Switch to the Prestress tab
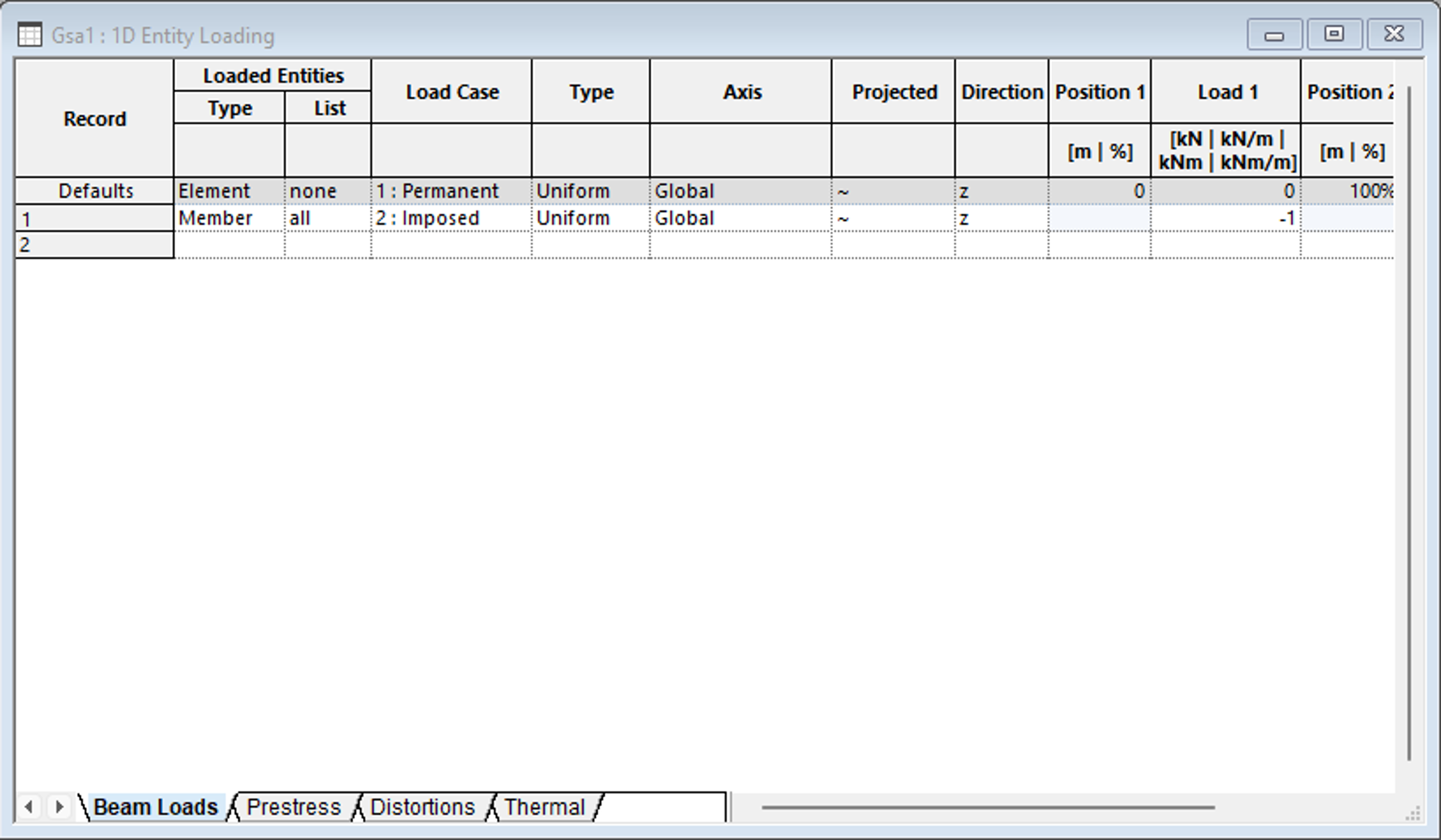 (293, 807)
